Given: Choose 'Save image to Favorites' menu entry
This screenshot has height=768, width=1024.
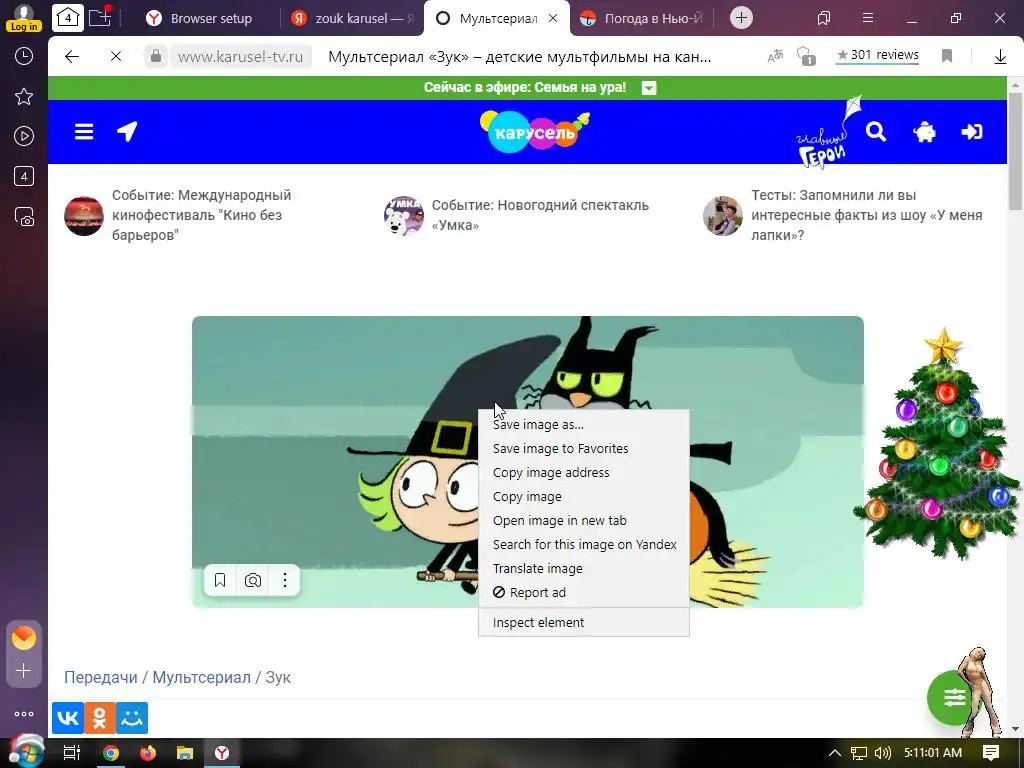Looking at the screenshot, I should pos(584,449).
